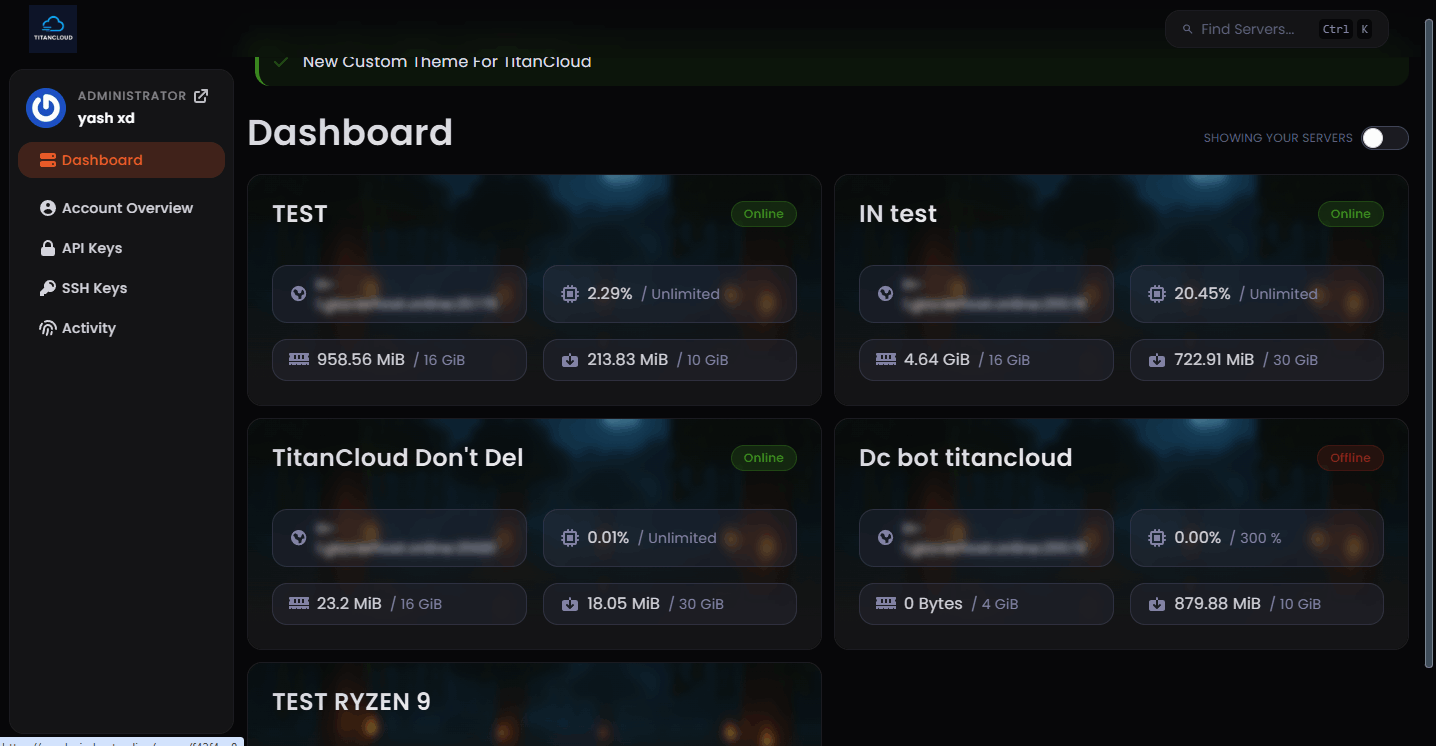Click the Offline status badge
This screenshot has width=1436, height=746.
pyautogui.click(x=1349, y=458)
